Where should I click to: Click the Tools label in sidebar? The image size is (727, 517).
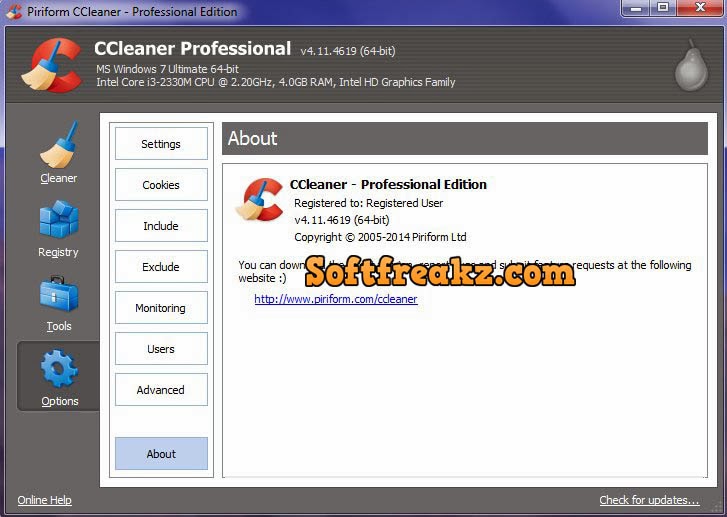tap(59, 326)
